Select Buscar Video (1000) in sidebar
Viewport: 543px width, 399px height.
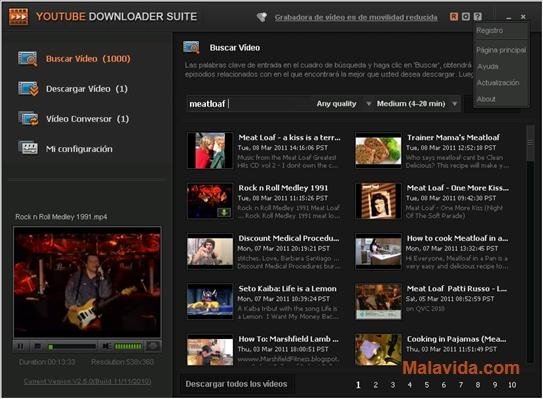pos(88,59)
